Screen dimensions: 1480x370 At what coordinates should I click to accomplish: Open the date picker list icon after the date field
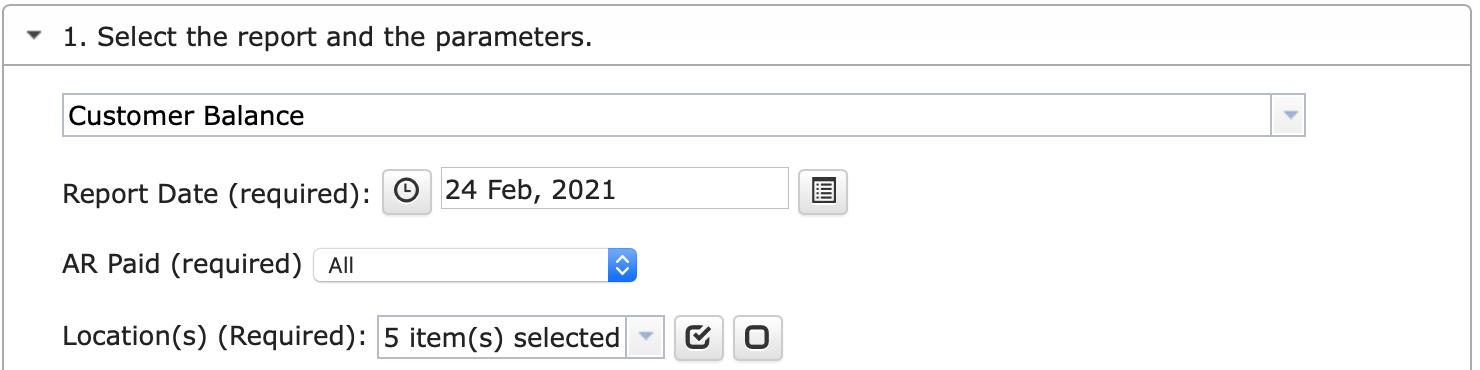[x=823, y=191]
